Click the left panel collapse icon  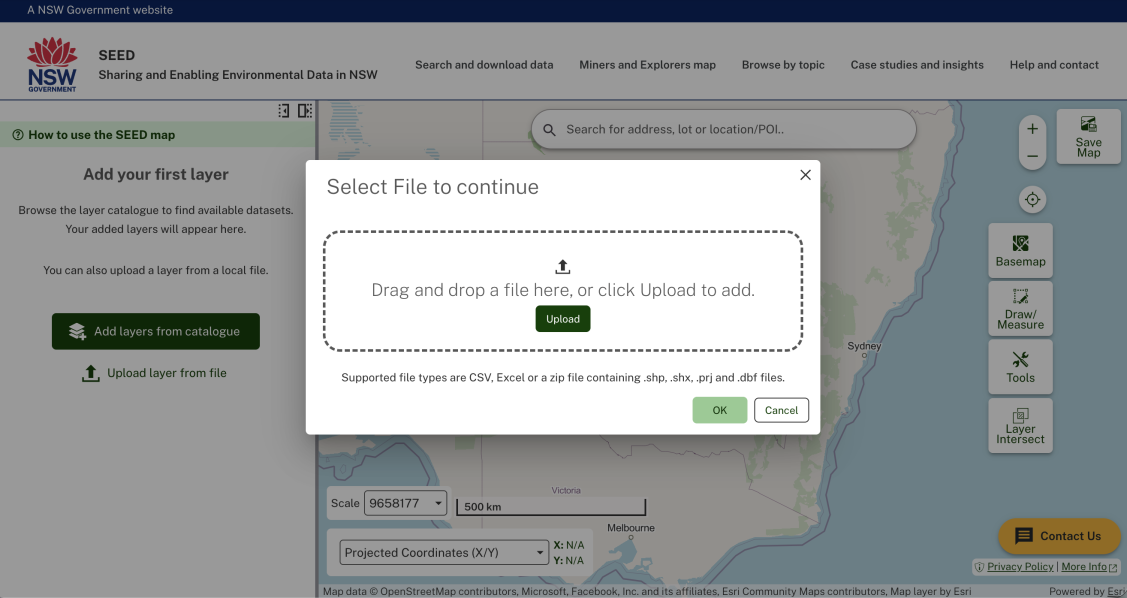click(284, 111)
